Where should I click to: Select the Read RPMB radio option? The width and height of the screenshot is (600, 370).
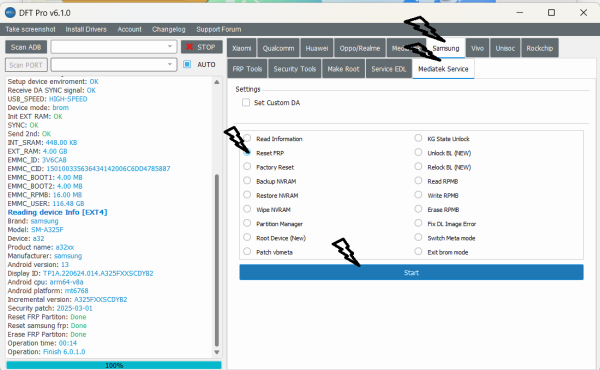pyautogui.click(x=418, y=181)
